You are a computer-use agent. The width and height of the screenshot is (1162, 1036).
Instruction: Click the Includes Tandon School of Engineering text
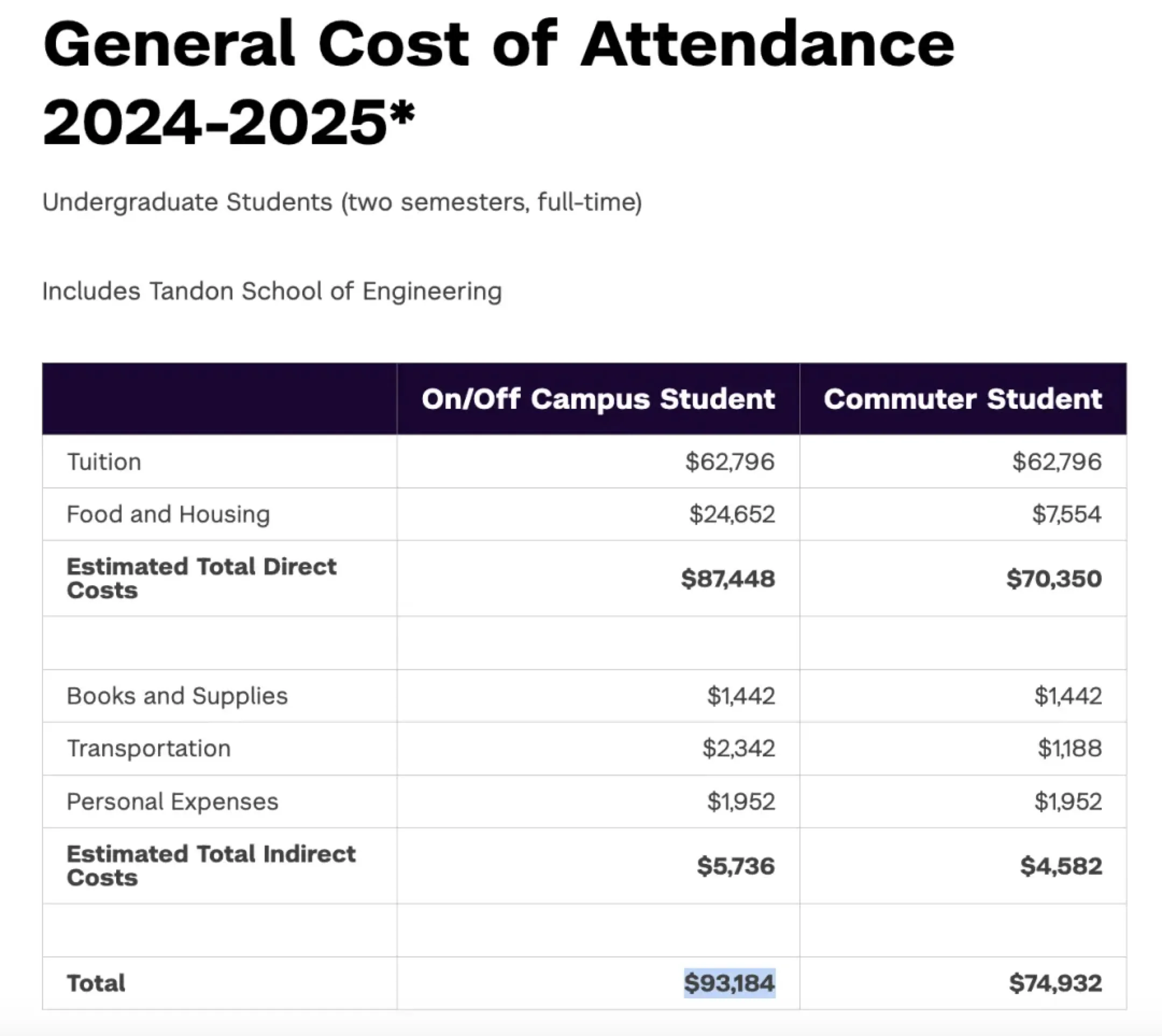[x=272, y=292]
